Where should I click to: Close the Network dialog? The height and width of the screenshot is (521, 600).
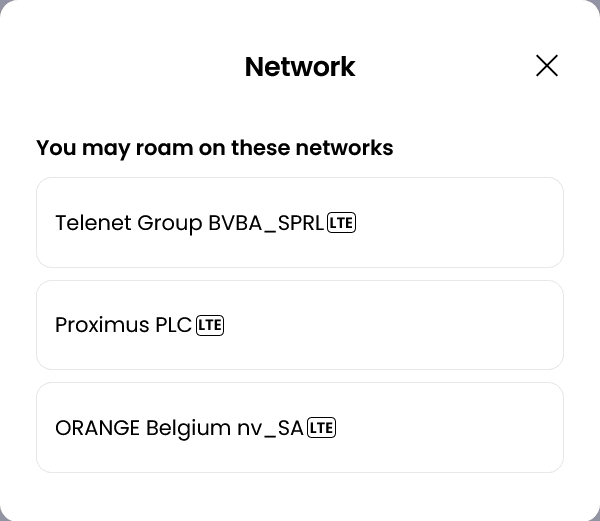point(547,66)
